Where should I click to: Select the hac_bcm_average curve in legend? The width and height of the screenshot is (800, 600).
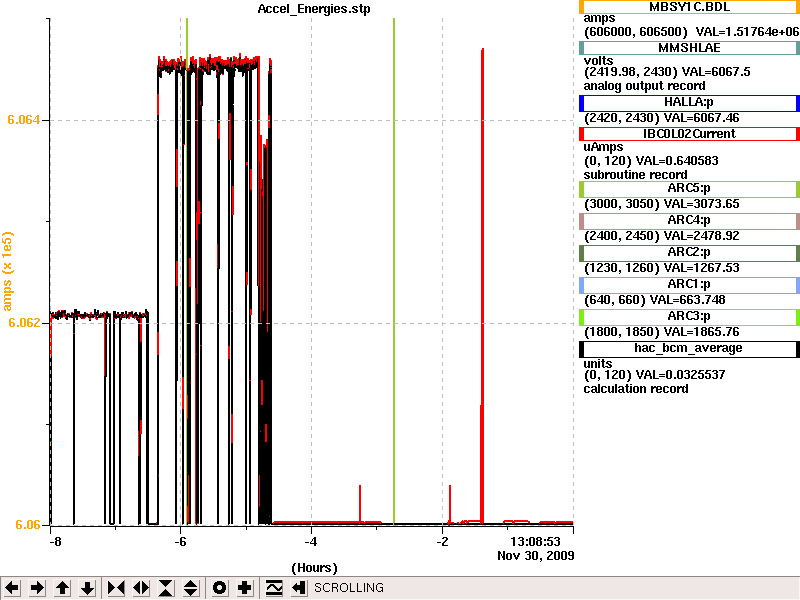[x=689, y=349]
